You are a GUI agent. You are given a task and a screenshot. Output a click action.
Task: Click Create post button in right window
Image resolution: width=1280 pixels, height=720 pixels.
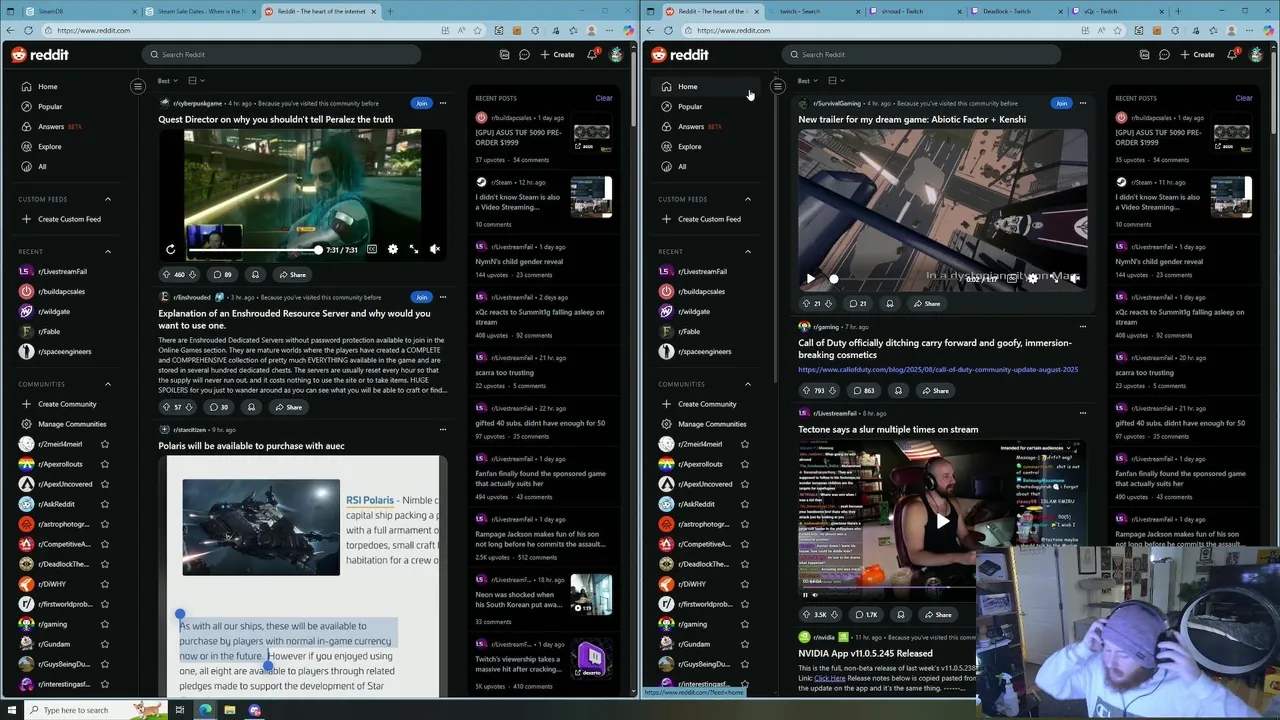(1197, 55)
